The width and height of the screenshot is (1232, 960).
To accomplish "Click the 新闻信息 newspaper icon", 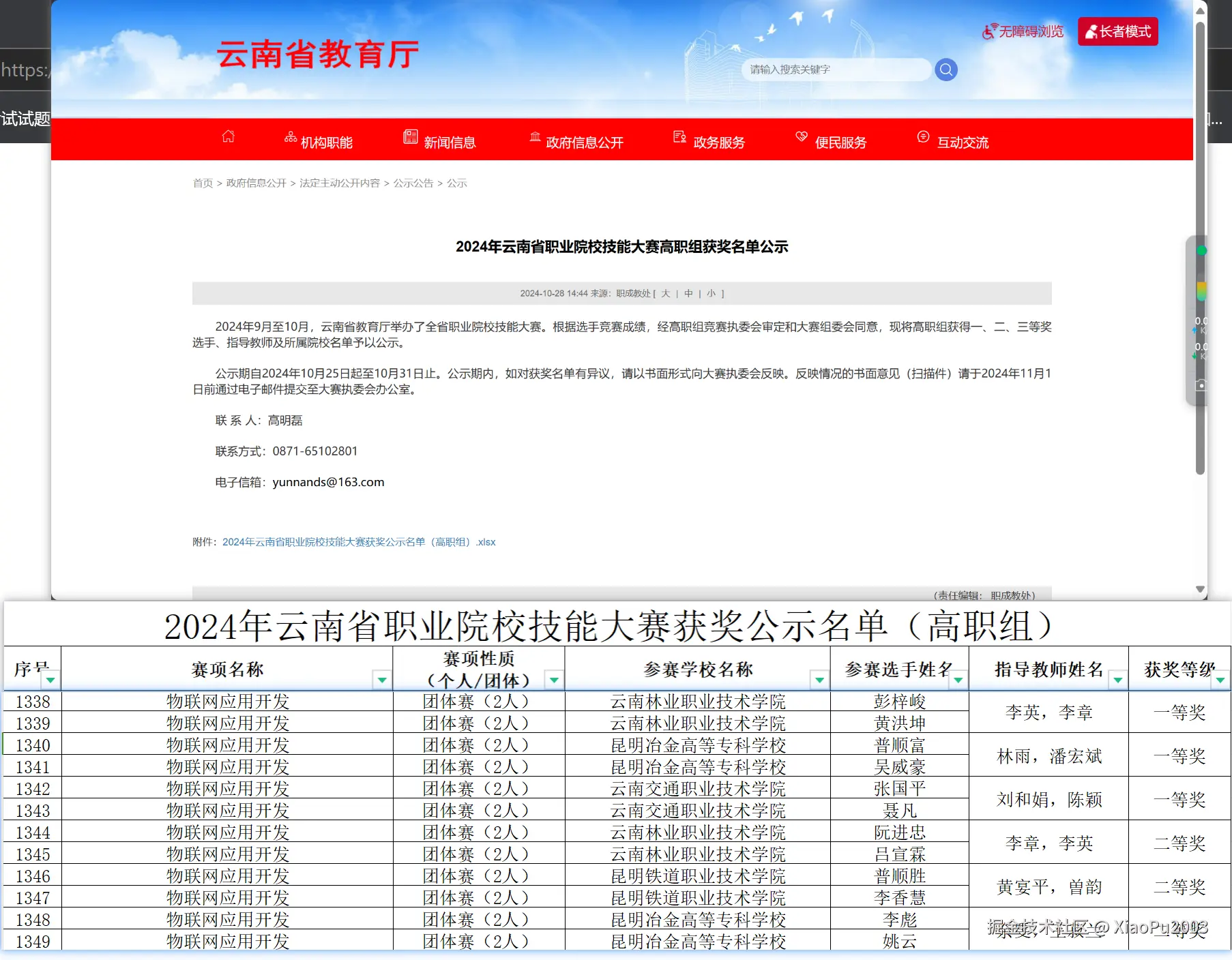I will [410, 136].
